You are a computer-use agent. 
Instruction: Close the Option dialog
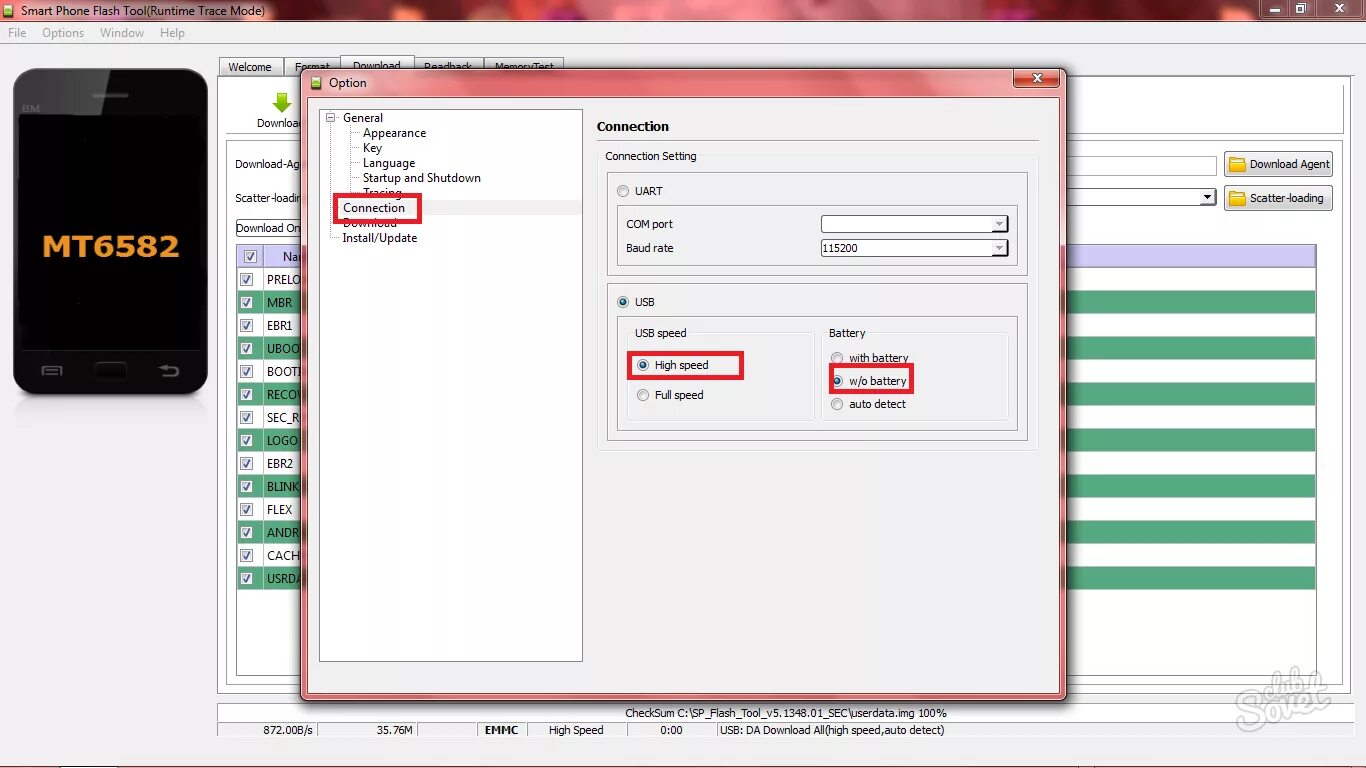pos(1037,78)
